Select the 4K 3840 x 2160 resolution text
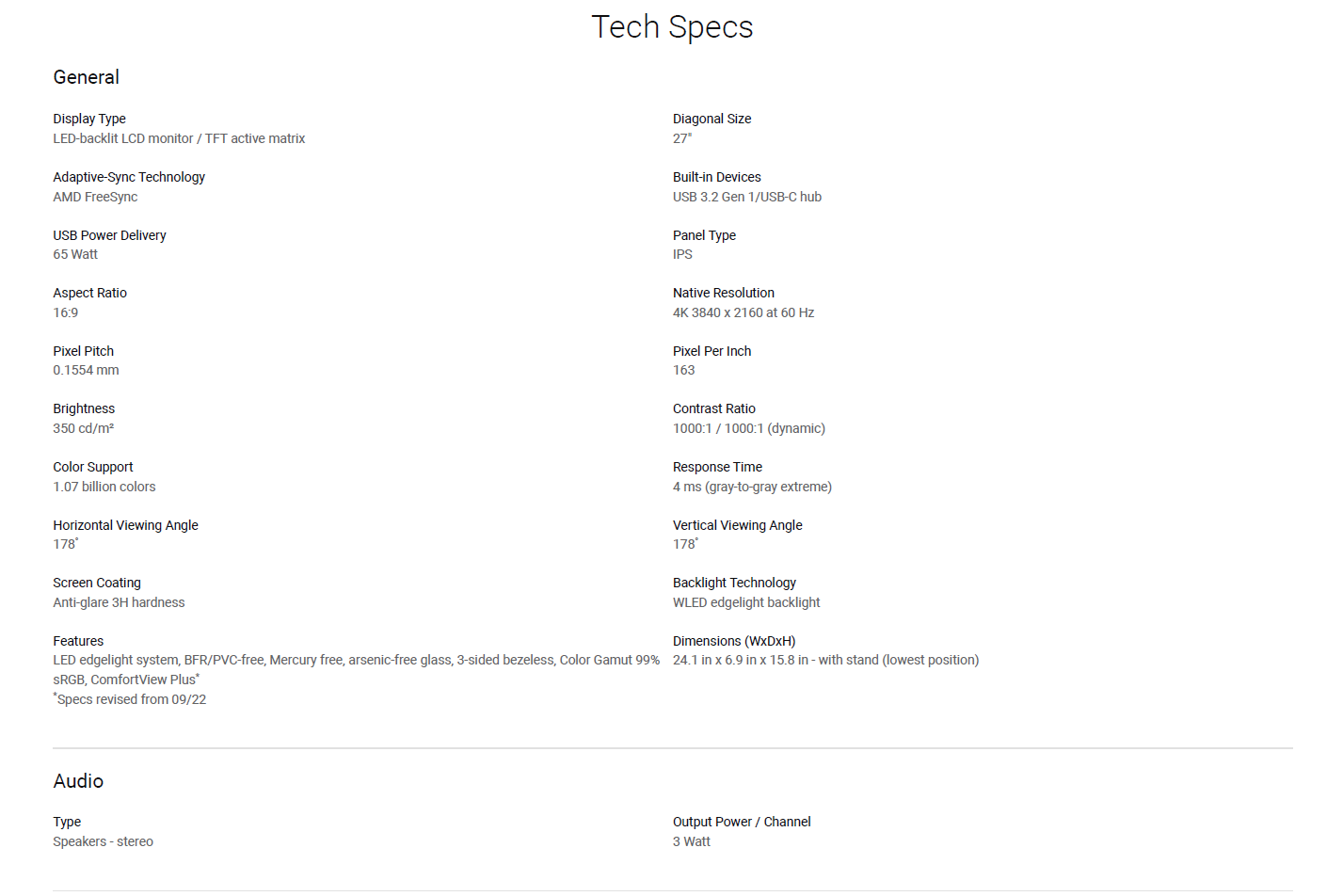Viewport: 1343px width, 896px height. (x=743, y=312)
